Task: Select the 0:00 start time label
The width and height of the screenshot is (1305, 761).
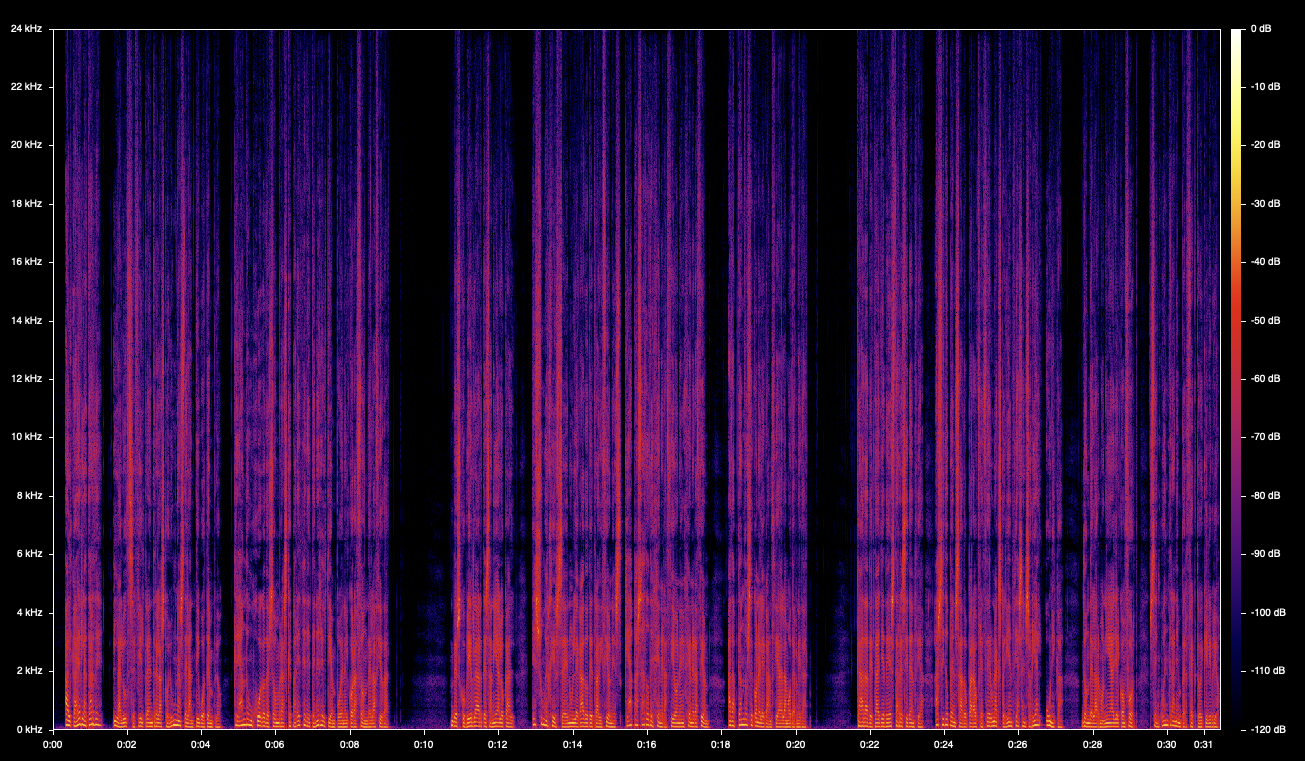Action: tap(53, 745)
